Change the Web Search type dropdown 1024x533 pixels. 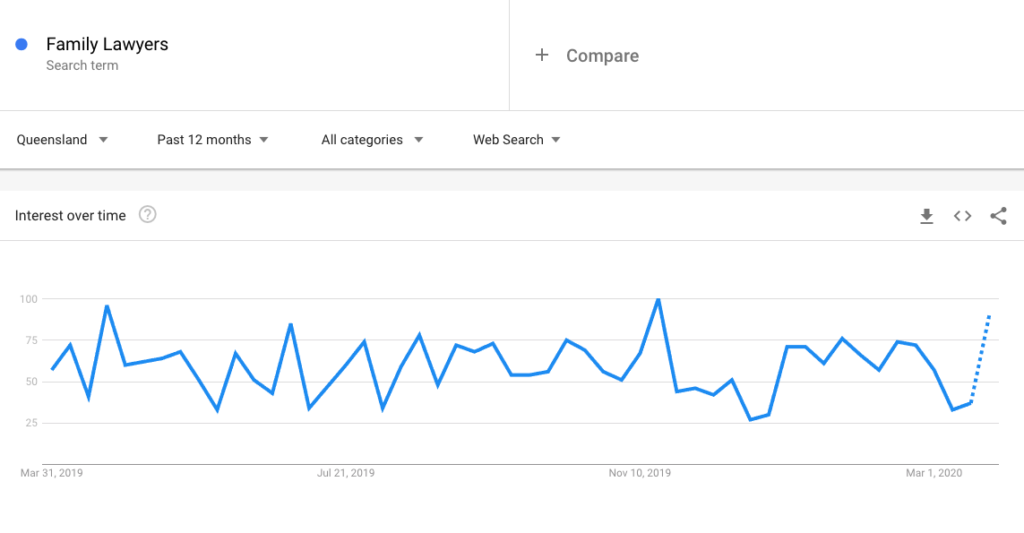pyautogui.click(x=517, y=140)
